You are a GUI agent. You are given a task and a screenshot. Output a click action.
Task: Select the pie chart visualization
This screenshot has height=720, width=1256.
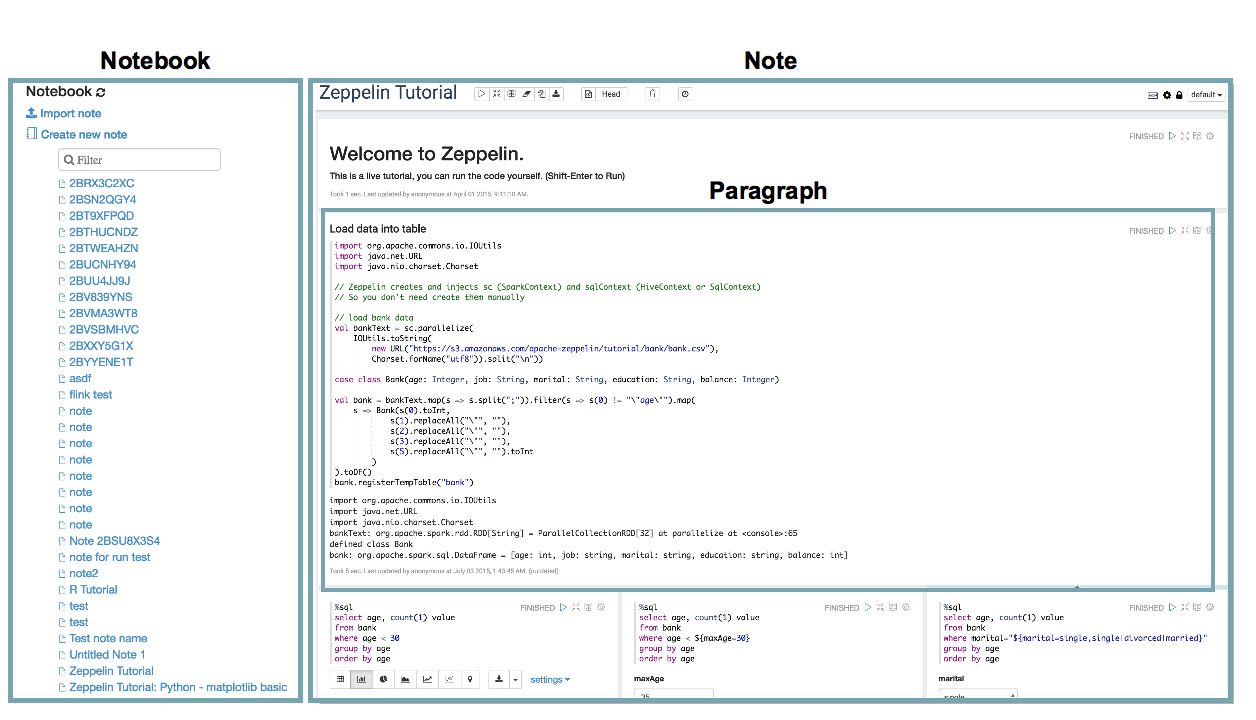pyautogui.click(x=384, y=680)
